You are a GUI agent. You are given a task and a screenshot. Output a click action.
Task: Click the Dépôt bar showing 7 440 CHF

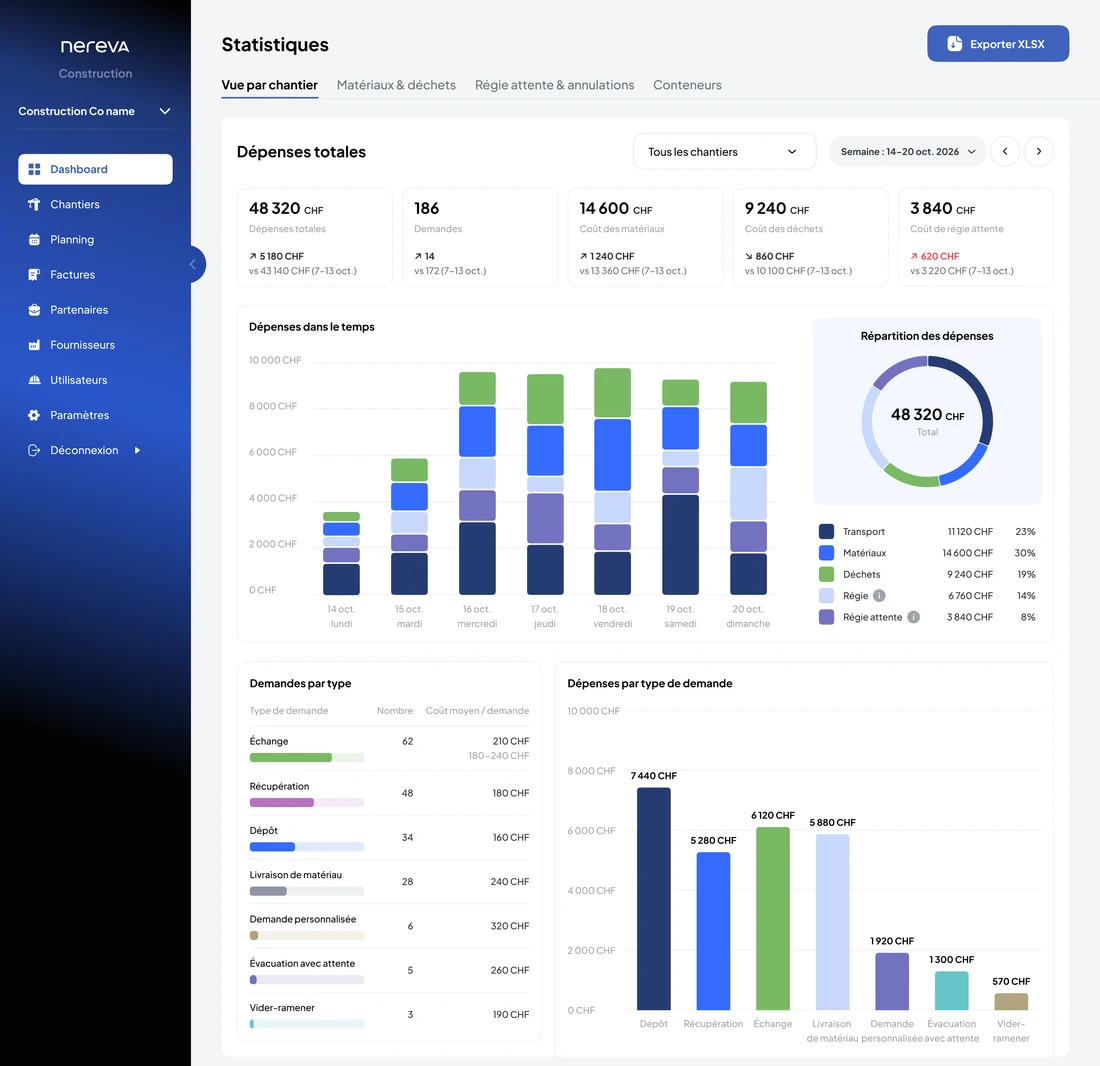tap(654, 898)
